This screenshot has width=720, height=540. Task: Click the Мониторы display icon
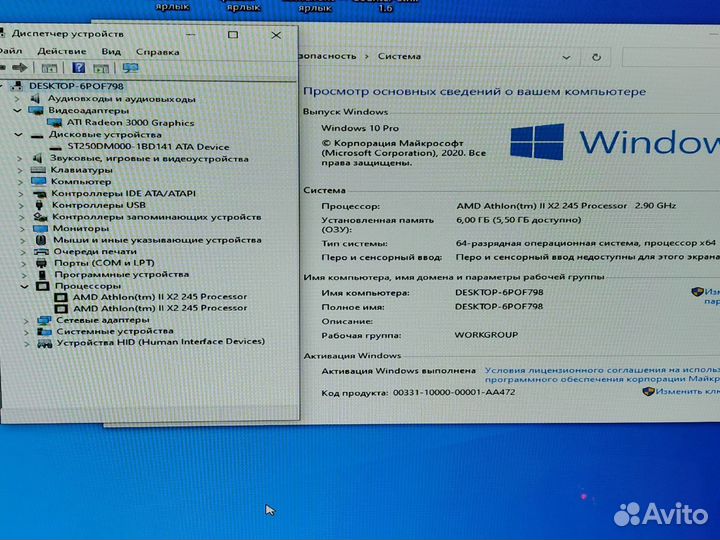[40, 228]
